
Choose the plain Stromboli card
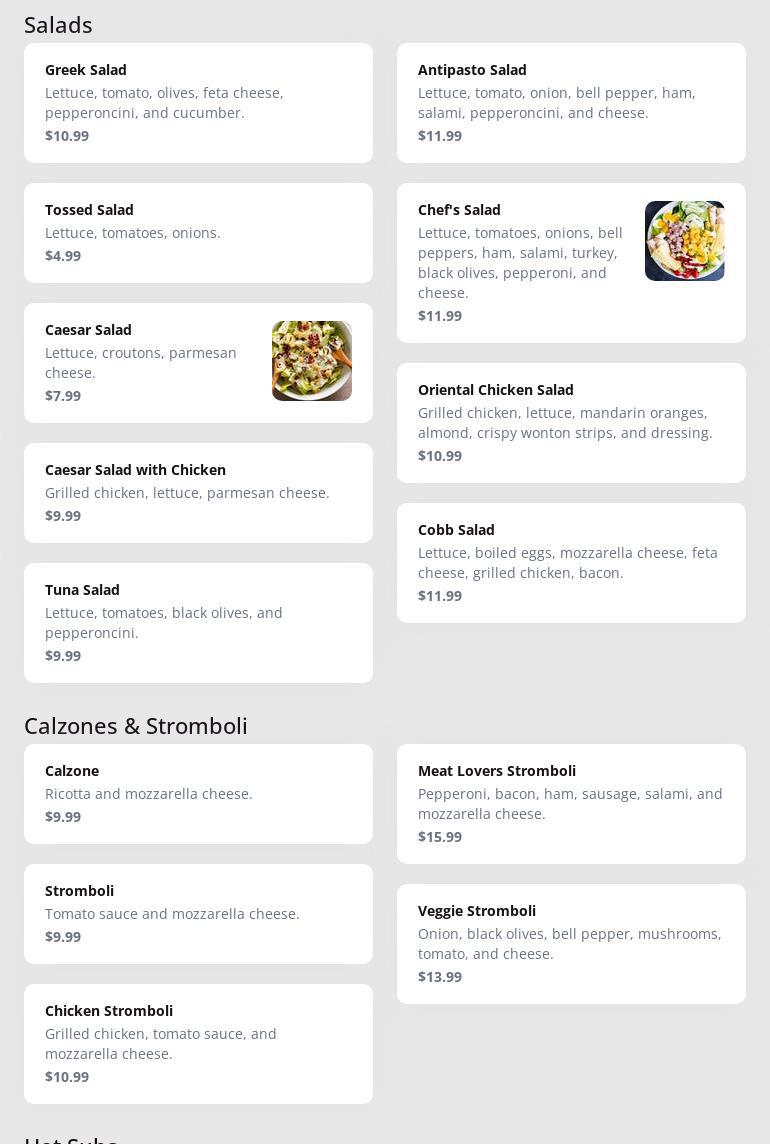tap(198, 914)
